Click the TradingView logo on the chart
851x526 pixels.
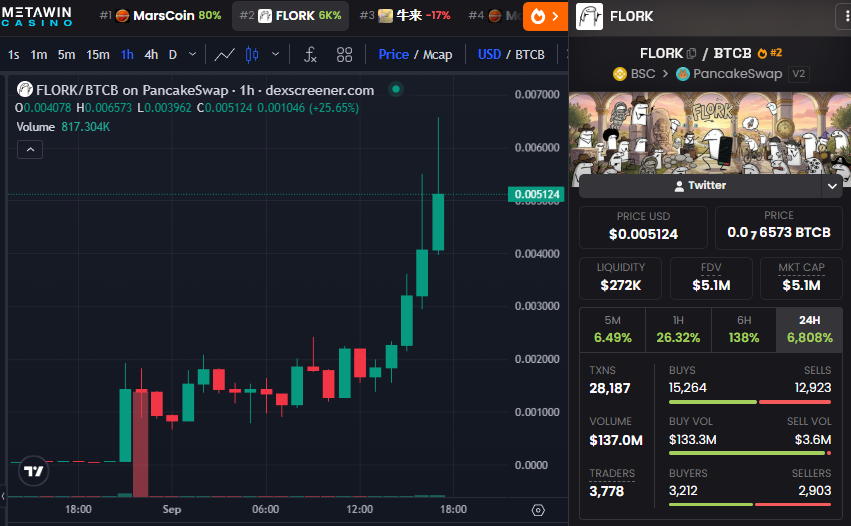(34, 471)
